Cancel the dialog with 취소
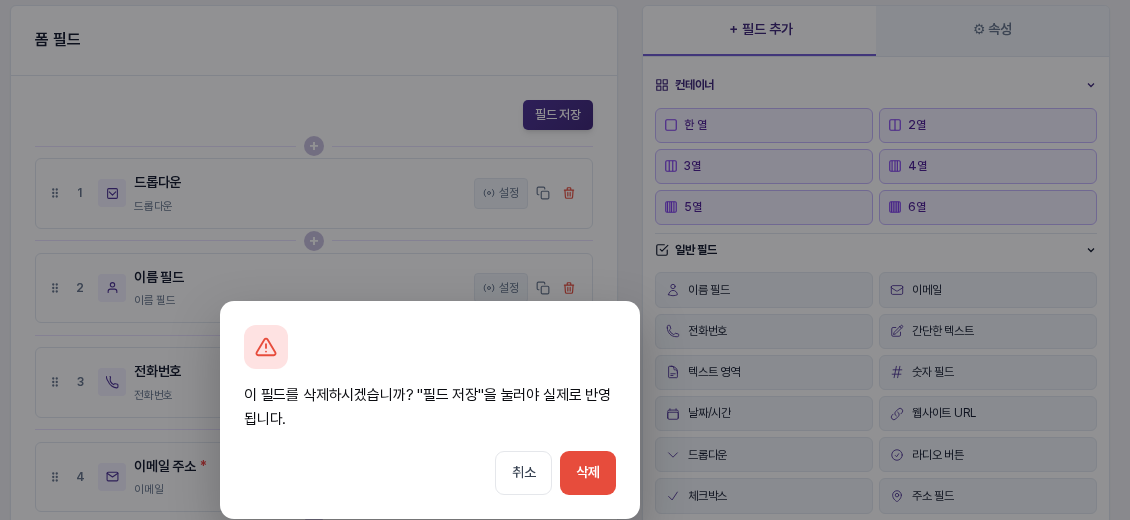Viewport: 1130px width, 520px height. [523, 472]
